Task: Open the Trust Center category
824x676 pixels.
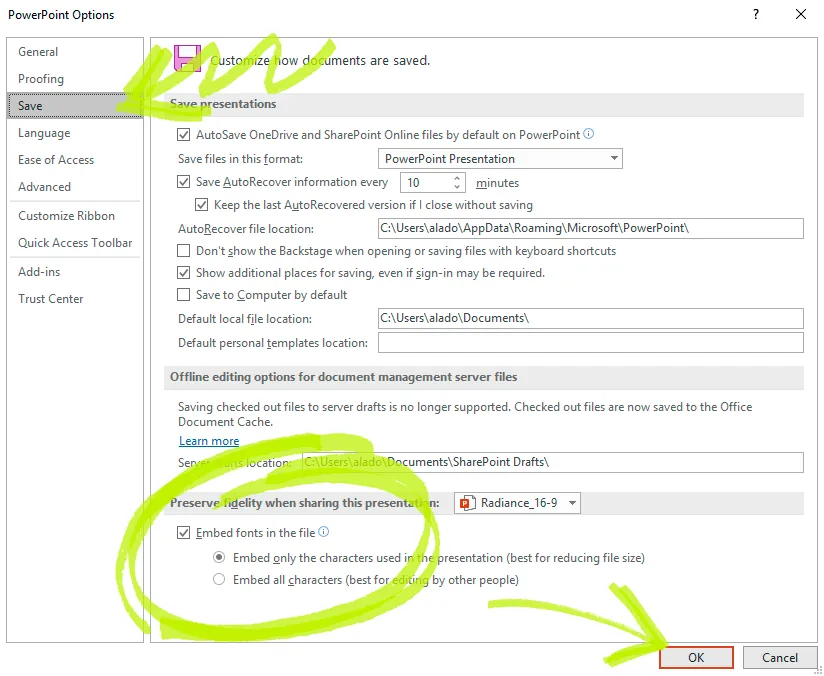Action: click(x=75, y=299)
